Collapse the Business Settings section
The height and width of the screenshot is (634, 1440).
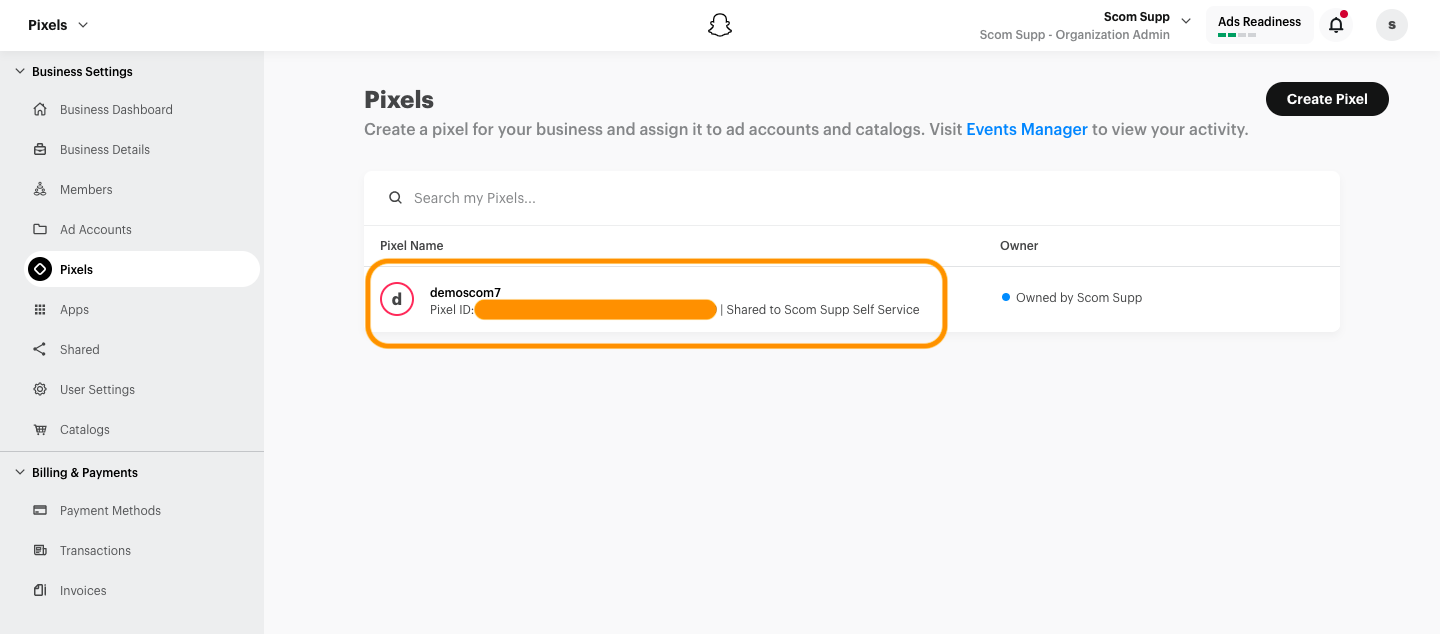[x=20, y=72]
